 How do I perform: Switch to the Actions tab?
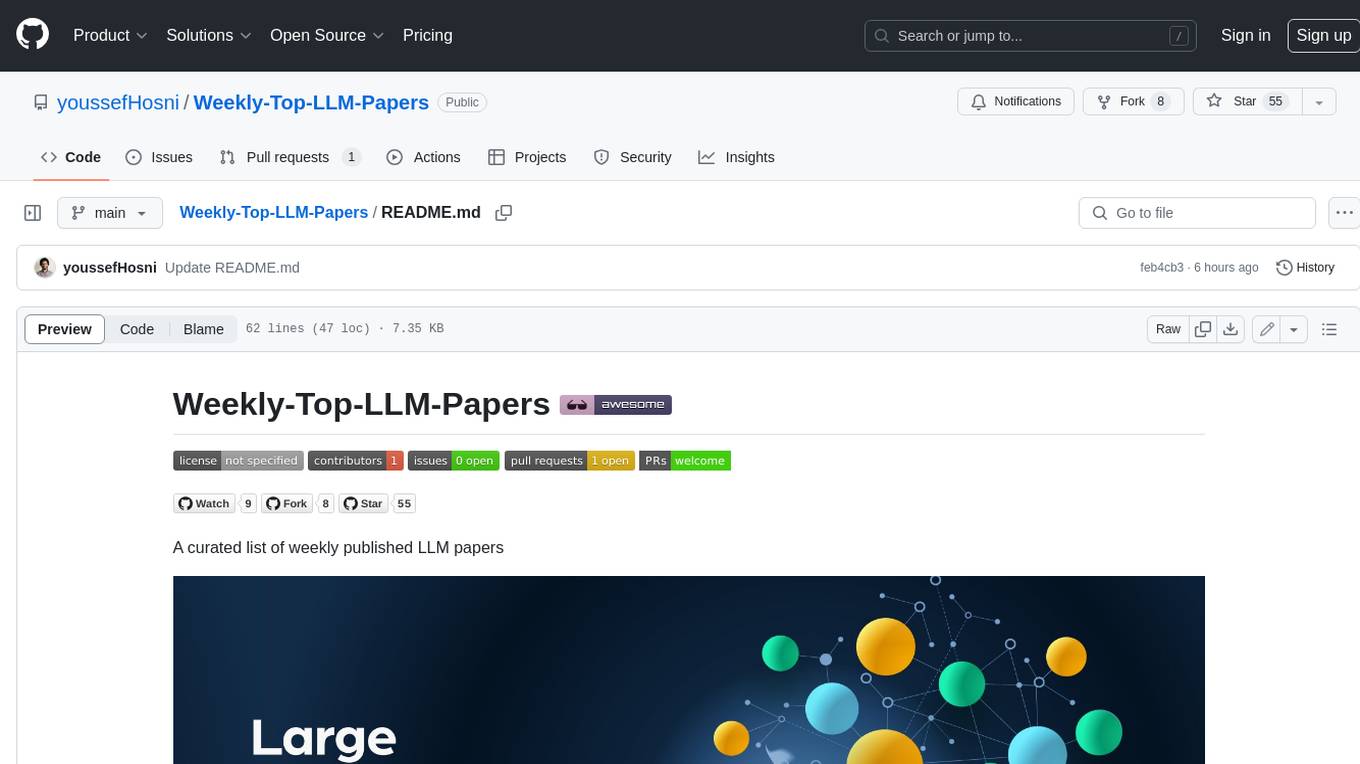pyautogui.click(x=423, y=157)
